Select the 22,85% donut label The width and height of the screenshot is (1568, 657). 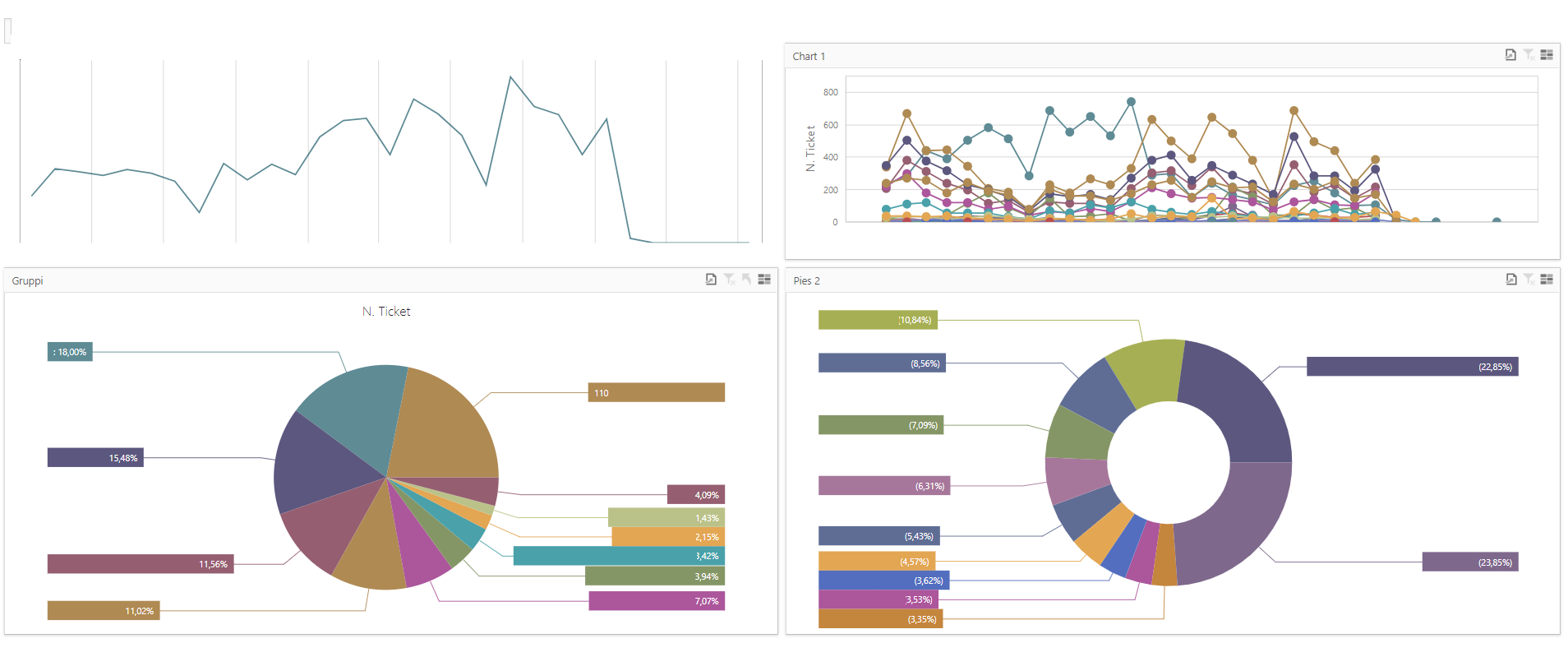click(x=1412, y=367)
